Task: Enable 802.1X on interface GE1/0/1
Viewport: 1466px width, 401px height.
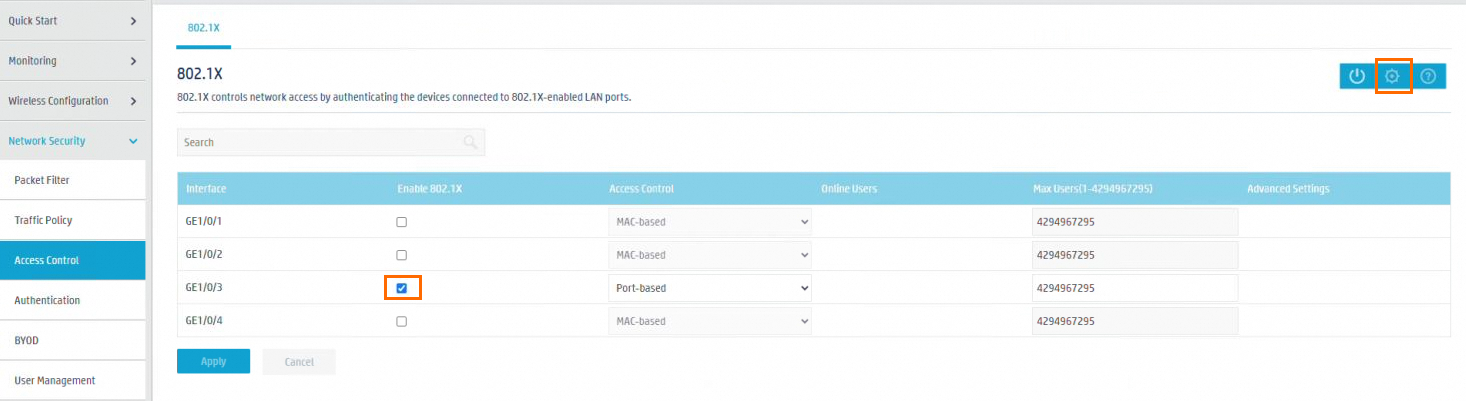Action: tap(402, 222)
